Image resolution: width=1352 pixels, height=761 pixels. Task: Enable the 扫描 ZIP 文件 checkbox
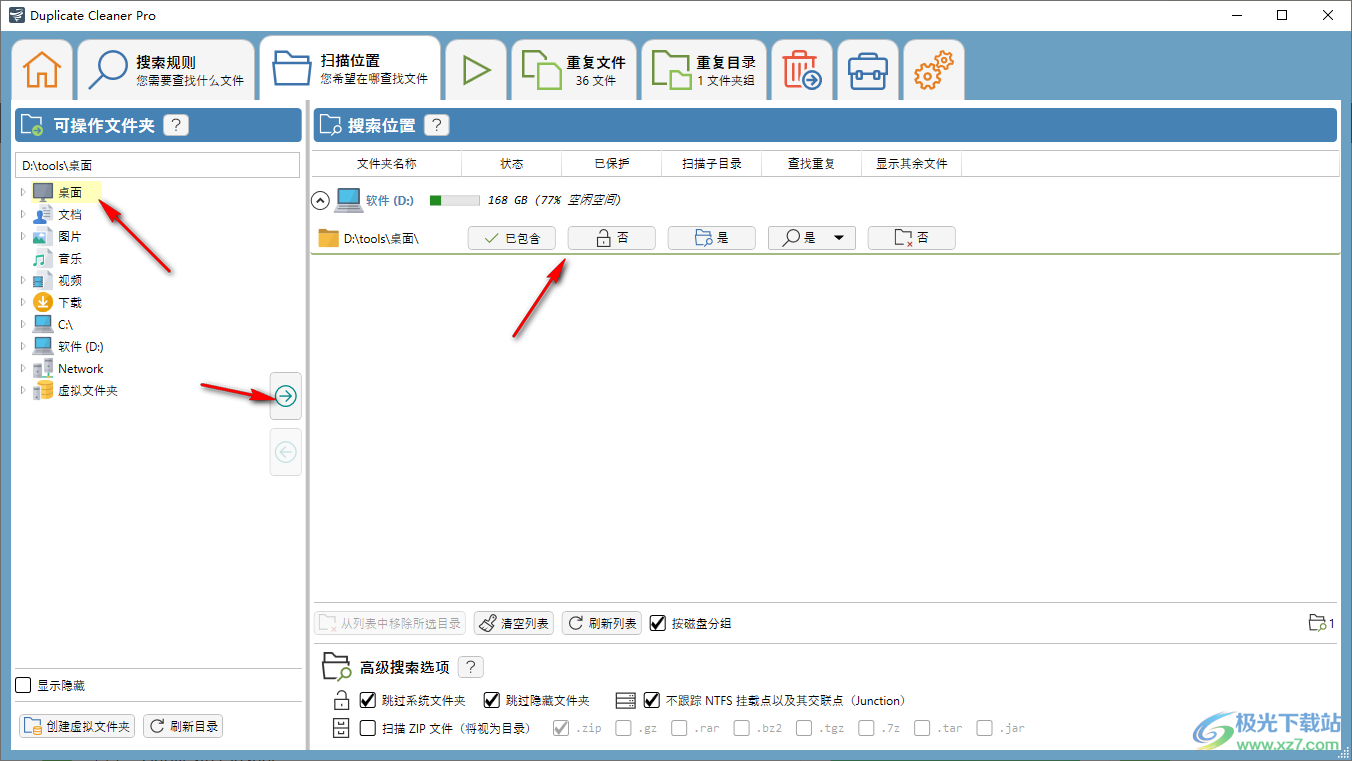click(x=367, y=728)
